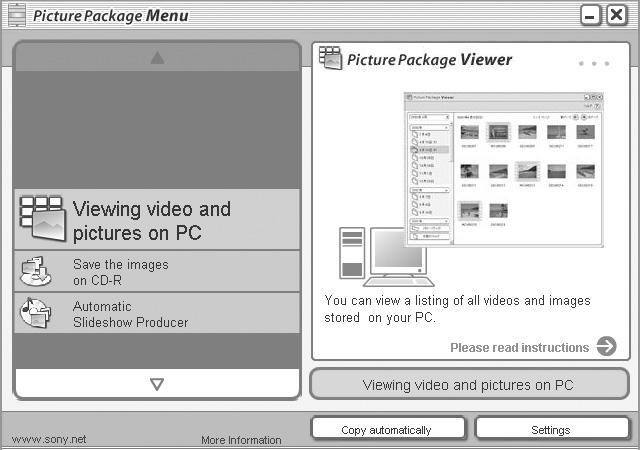The height and width of the screenshot is (450, 640).
Task: Click the Picture Package Viewer title text
Action: (429, 60)
